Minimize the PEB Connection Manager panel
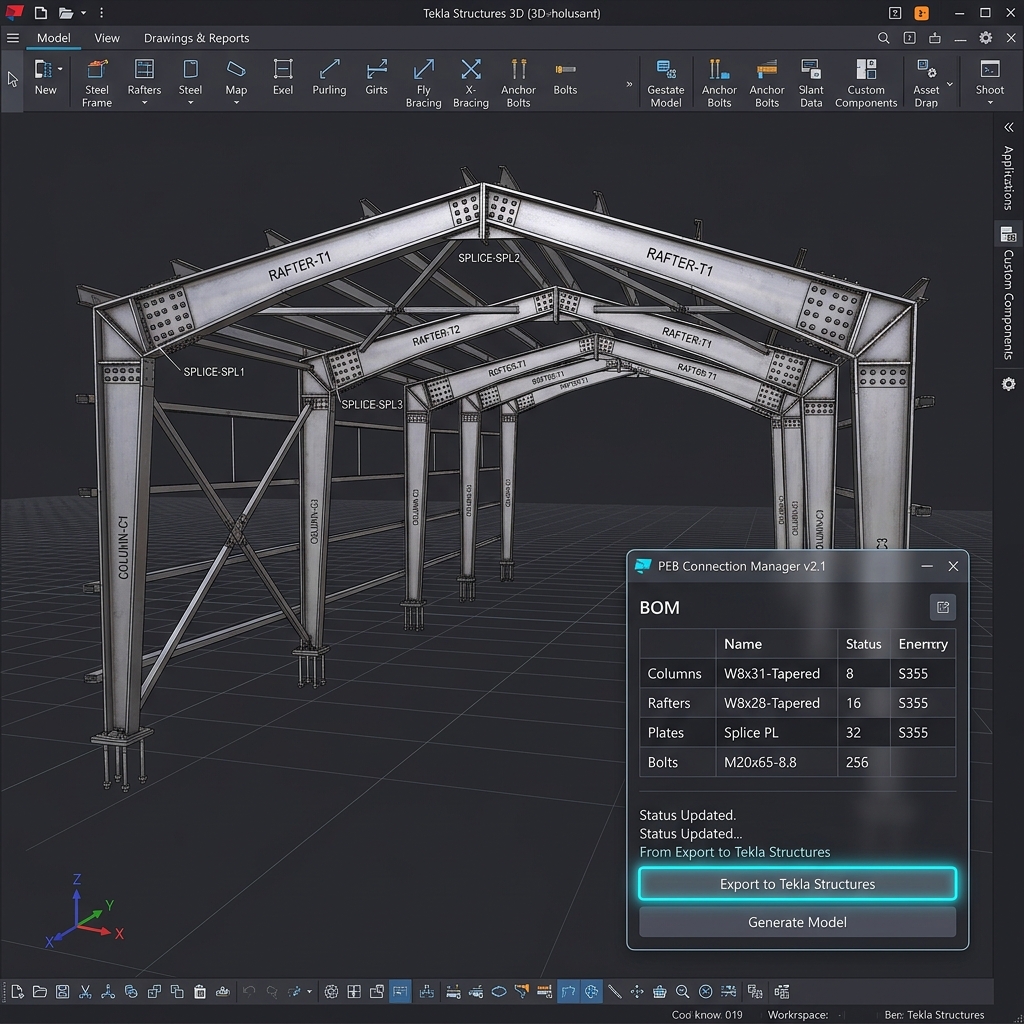This screenshot has width=1024, height=1024. point(927,566)
